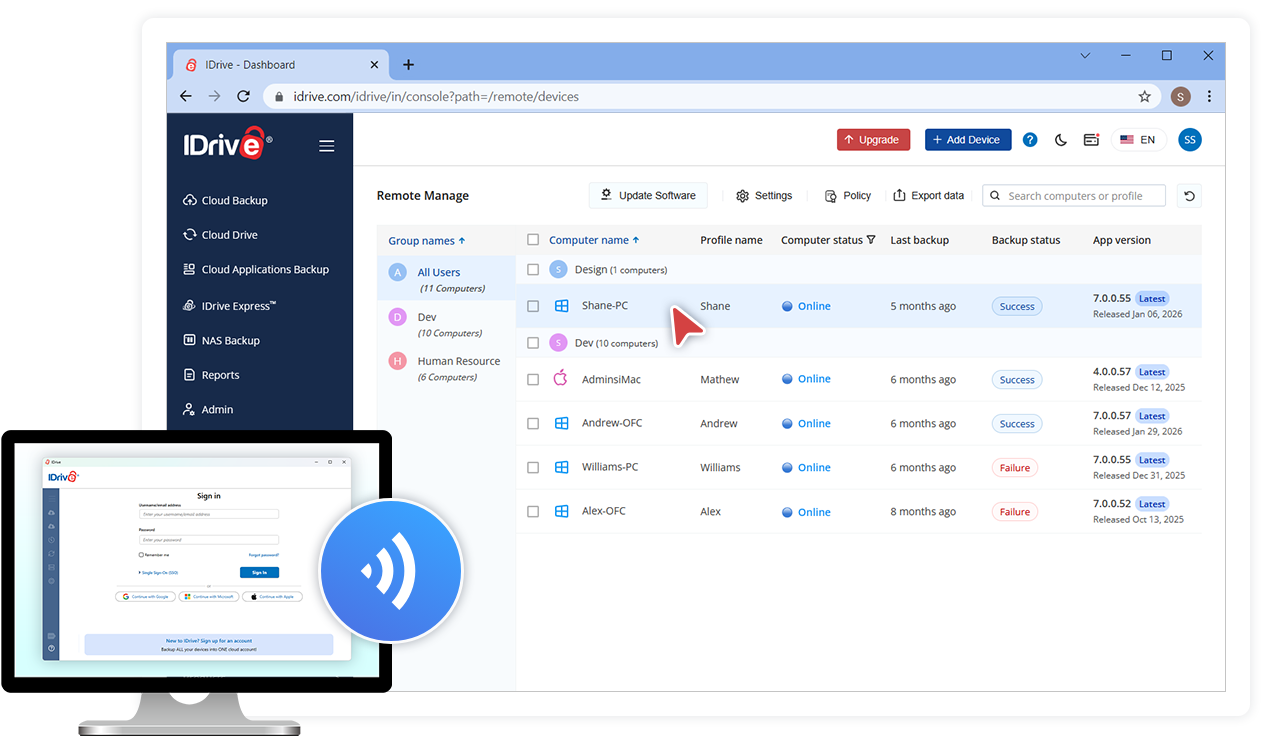Screen dimensions: 1268x736
Task: Open Reports in sidebar
Action: (211, 375)
